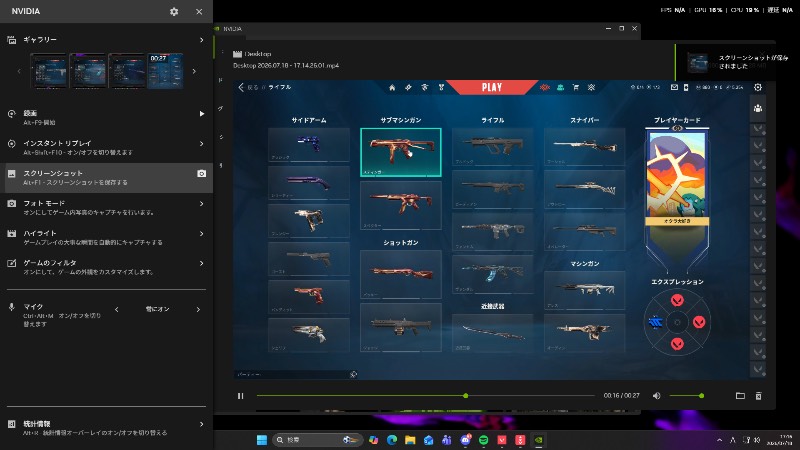This screenshot has height=450, width=800.
Task: Open File Explorer from taskbar
Action: [x=410, y=440]
